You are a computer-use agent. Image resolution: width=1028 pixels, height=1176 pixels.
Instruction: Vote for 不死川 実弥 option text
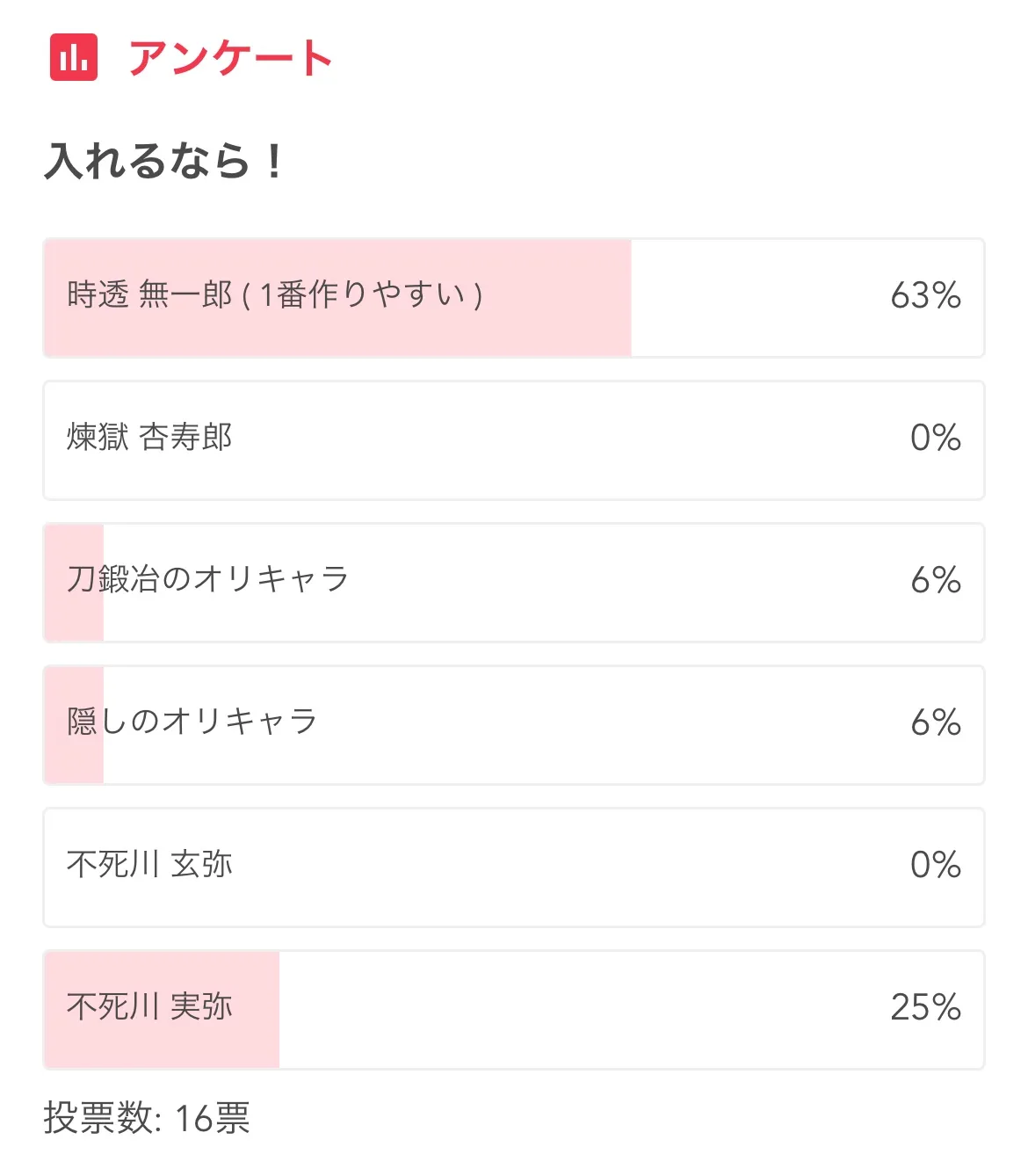(x=149, y=1006)
